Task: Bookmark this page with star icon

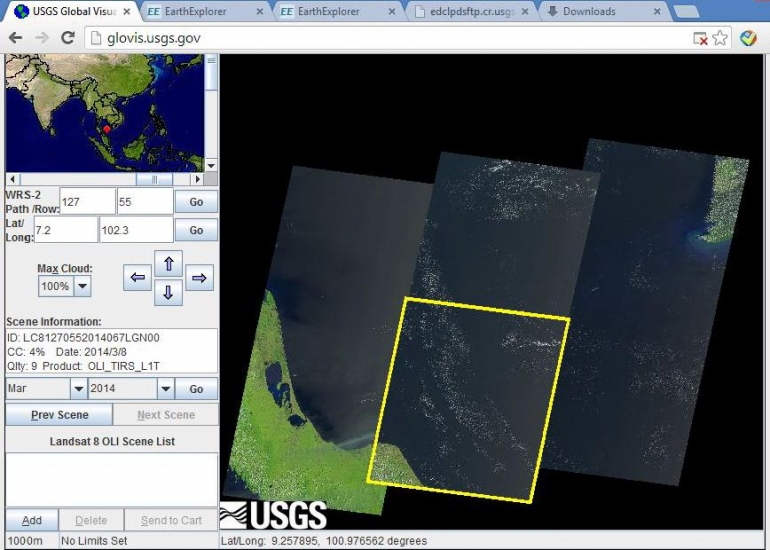Action: 720,38
